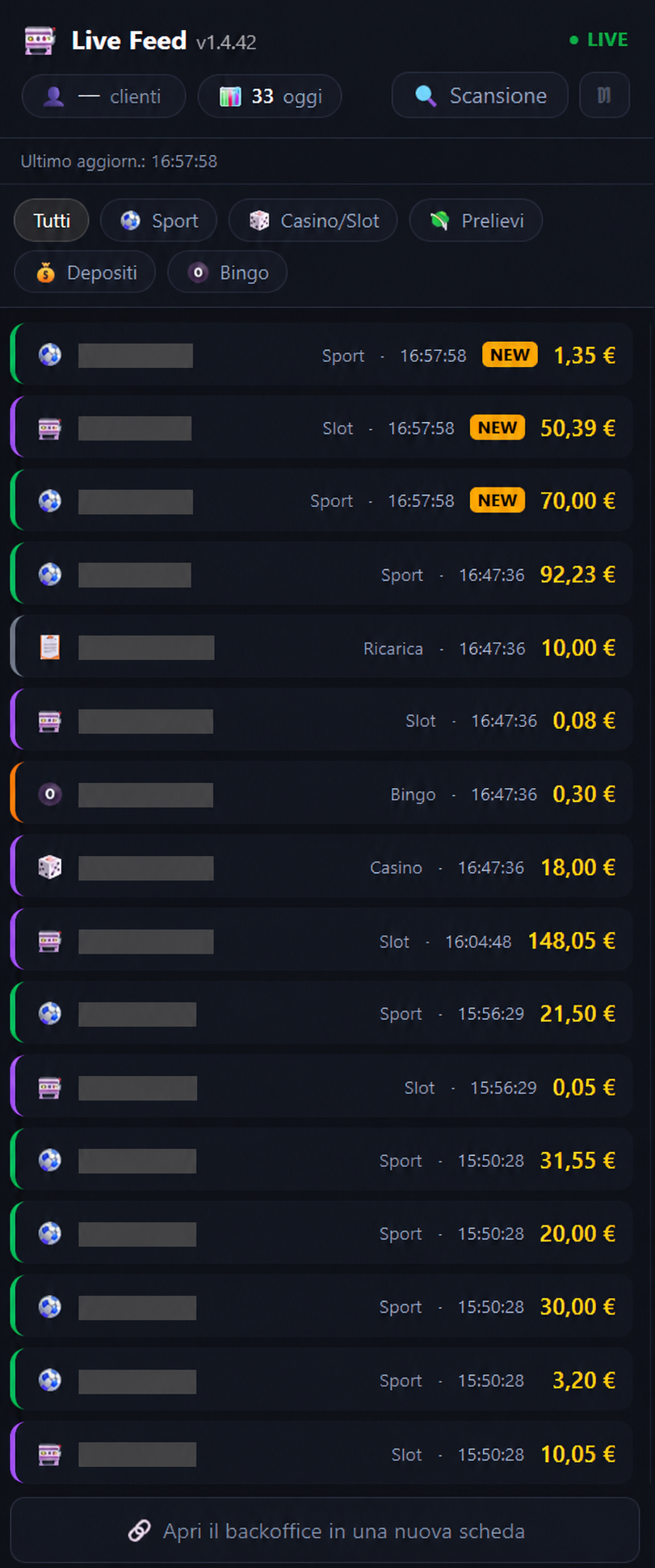Viewport: 655px width, 1568px height.
Task: Click the slot icon on the 148,05 € row
Action: click(x=50, y=942)
